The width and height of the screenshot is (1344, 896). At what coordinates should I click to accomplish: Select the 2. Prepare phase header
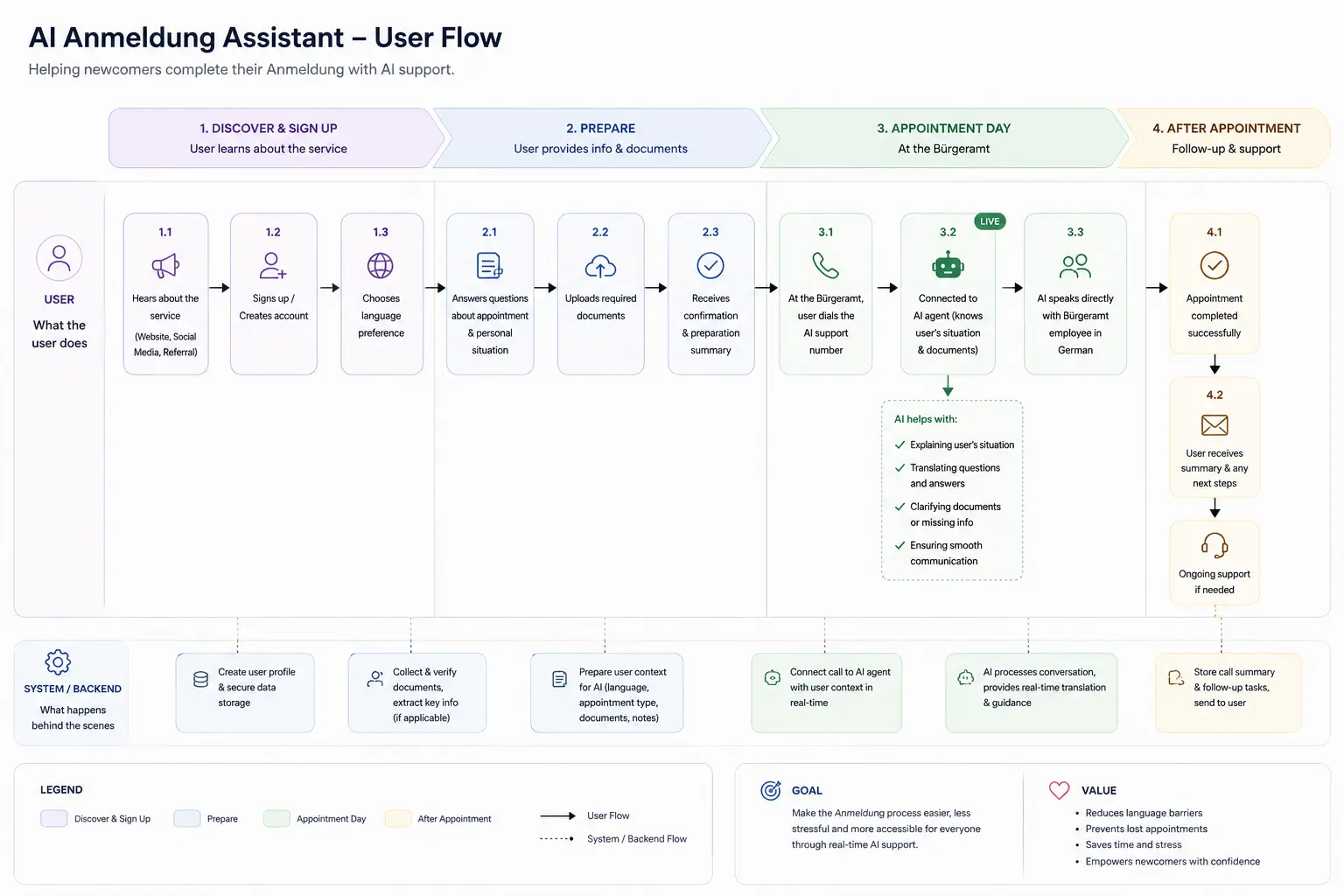[x=601, y=138]
